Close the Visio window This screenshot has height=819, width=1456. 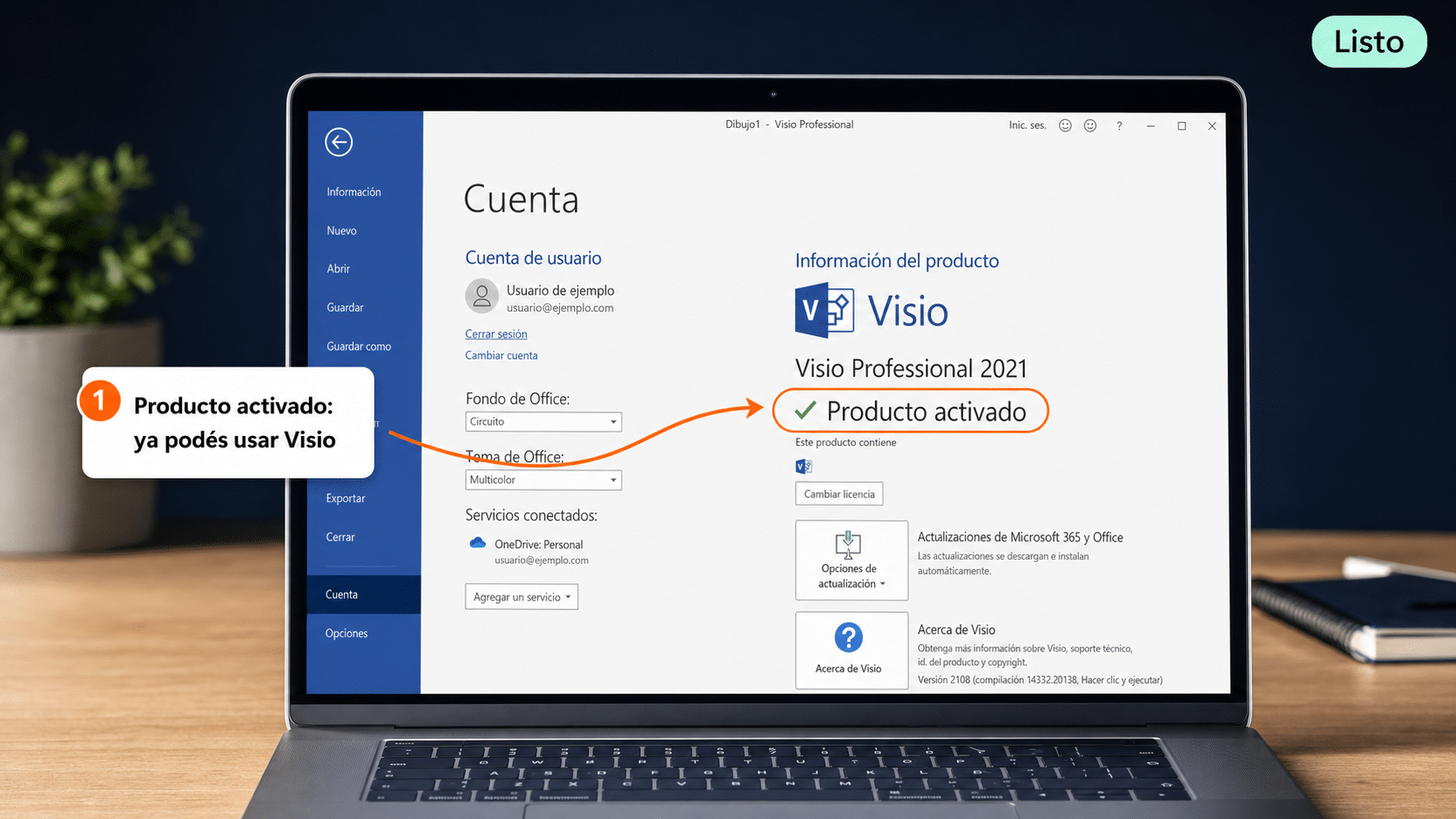pos(1212,126)
